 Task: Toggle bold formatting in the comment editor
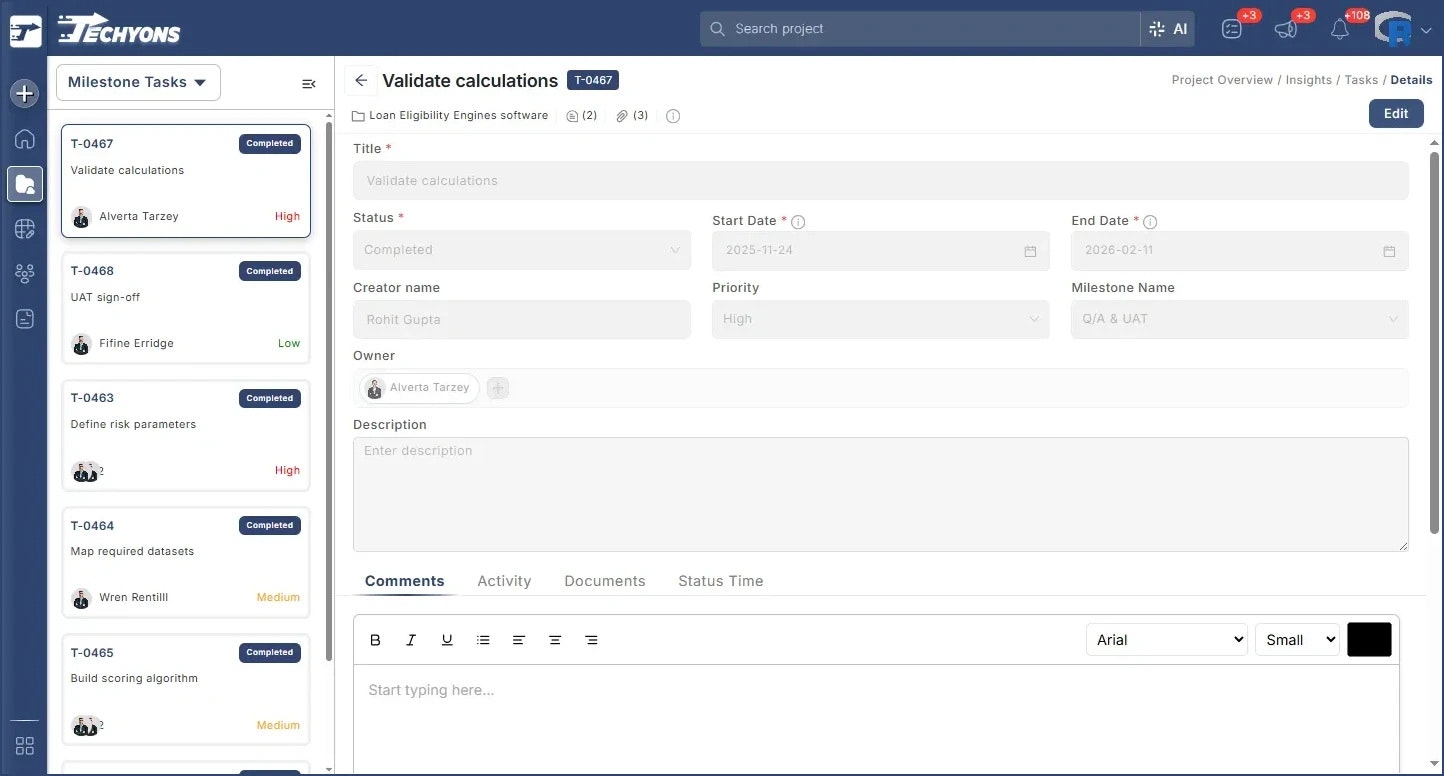[375, 640]
